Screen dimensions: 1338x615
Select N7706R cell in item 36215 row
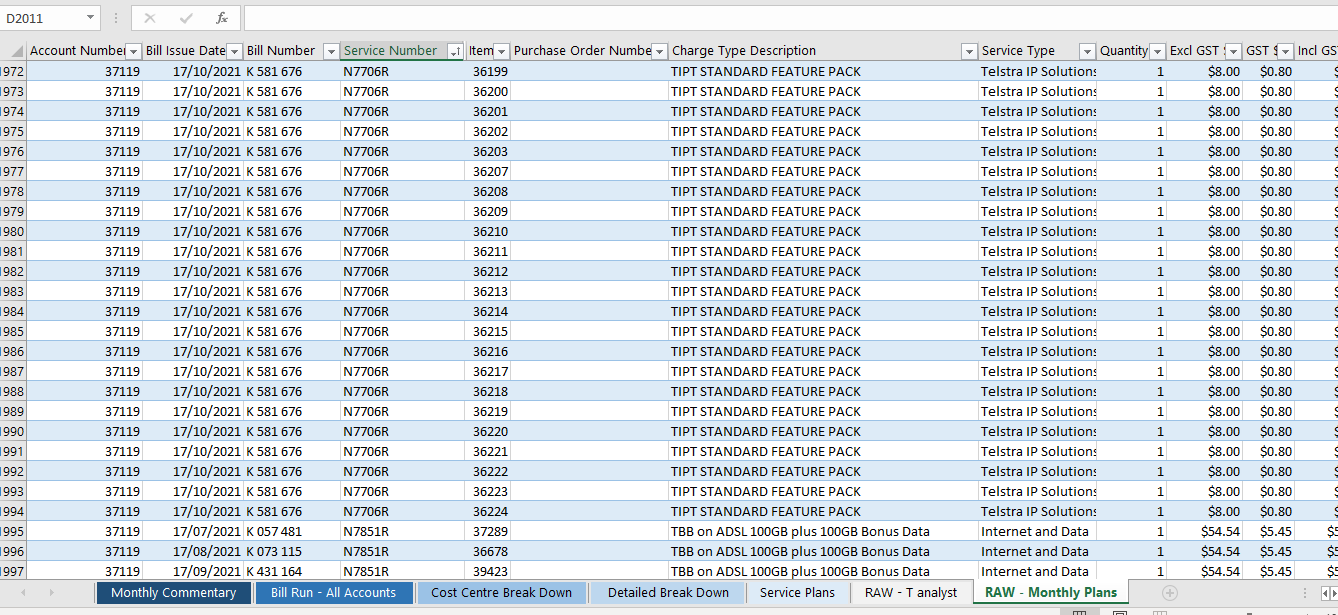[403, 331]
